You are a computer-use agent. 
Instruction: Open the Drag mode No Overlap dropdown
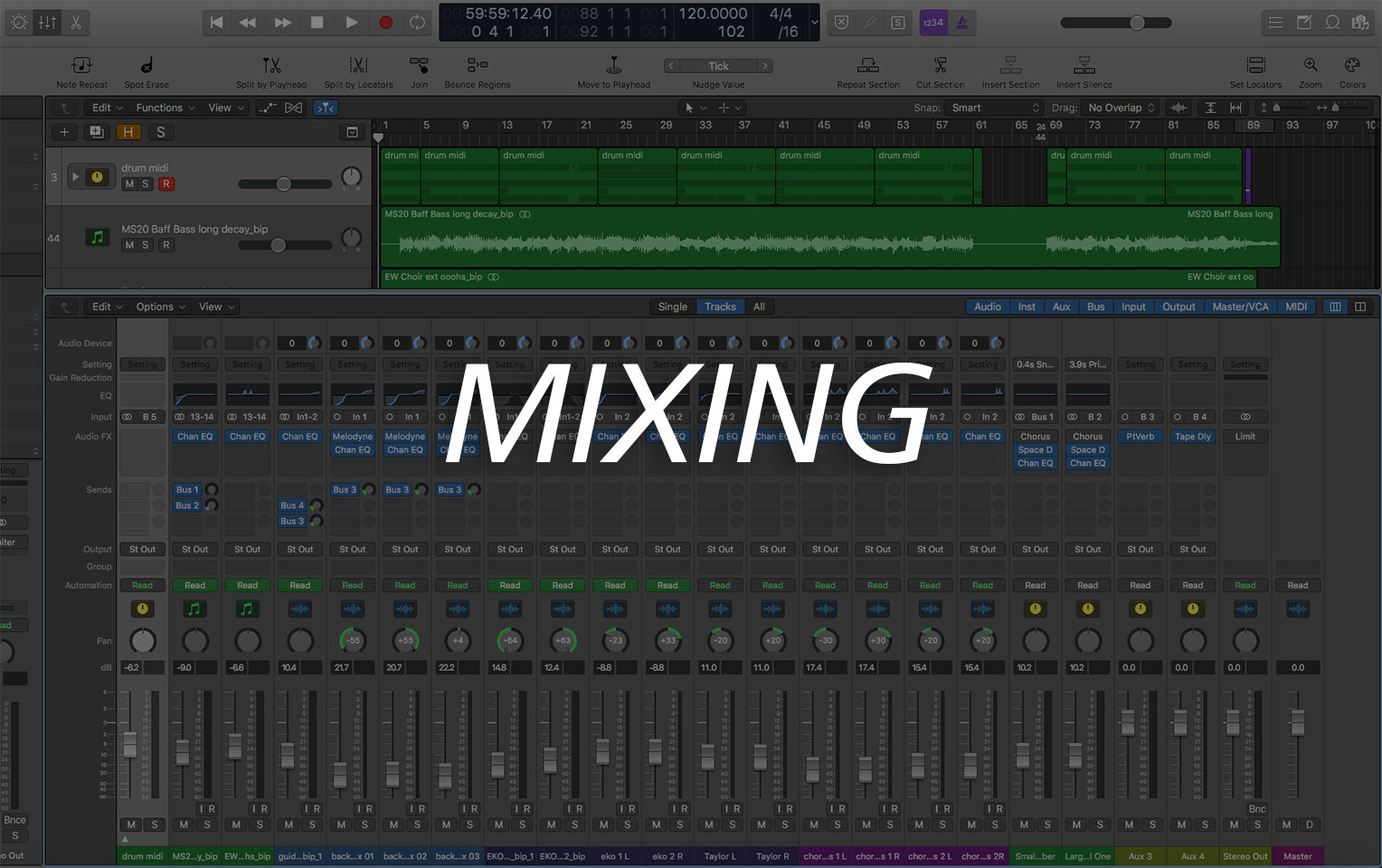(1121, 108)
